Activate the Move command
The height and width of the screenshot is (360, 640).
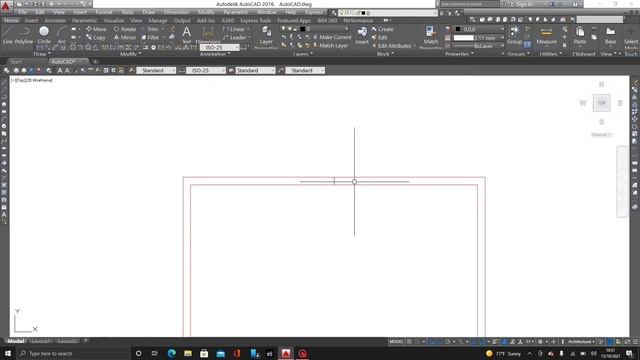click(96, 29)
